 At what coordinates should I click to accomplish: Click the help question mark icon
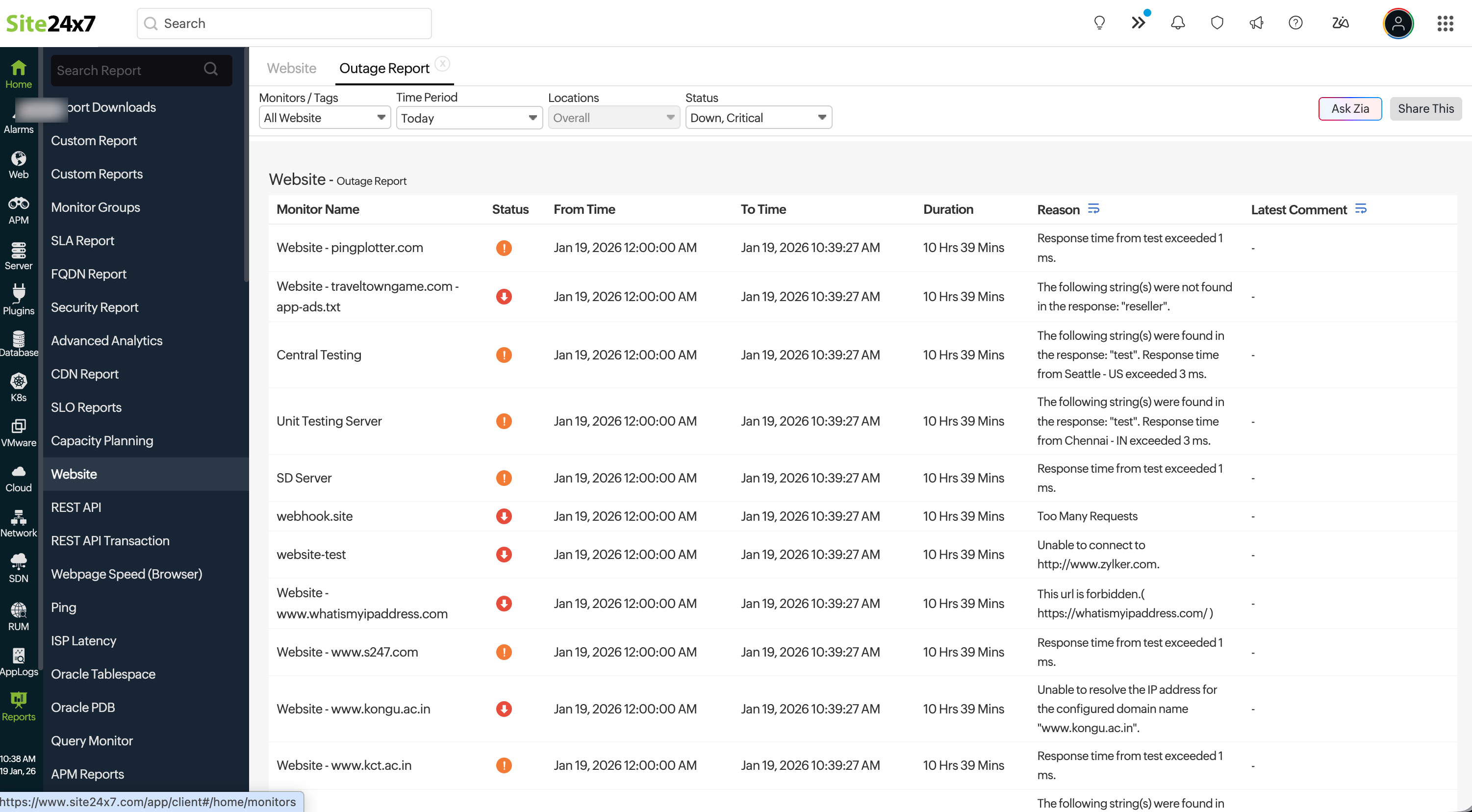click(1295, 23)
